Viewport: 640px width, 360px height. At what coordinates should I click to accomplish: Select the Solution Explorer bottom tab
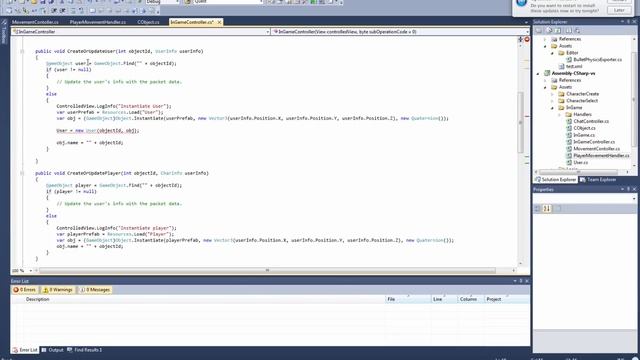click(555, 180)
